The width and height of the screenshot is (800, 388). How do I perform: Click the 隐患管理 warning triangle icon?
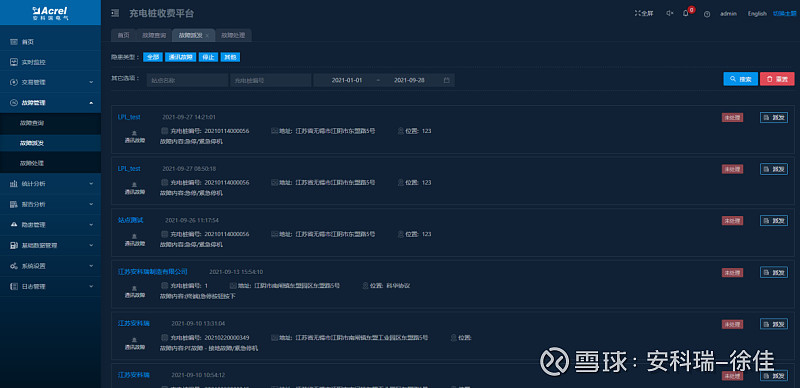tap(14, 225)
